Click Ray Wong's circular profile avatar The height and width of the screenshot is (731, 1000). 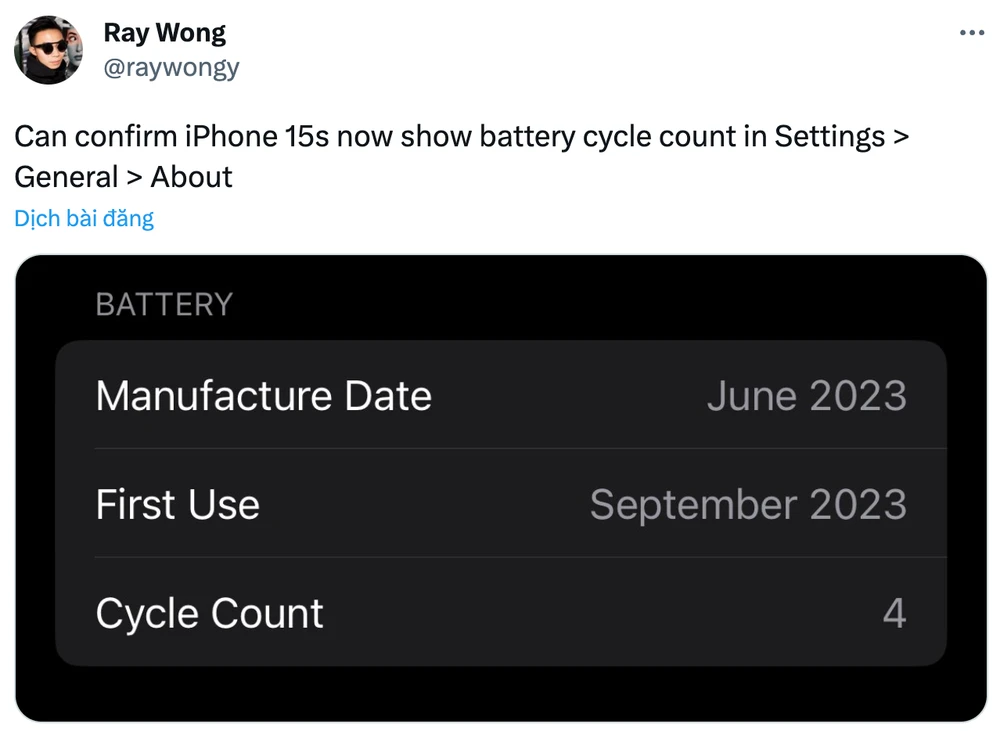click(x=49, y=49)
